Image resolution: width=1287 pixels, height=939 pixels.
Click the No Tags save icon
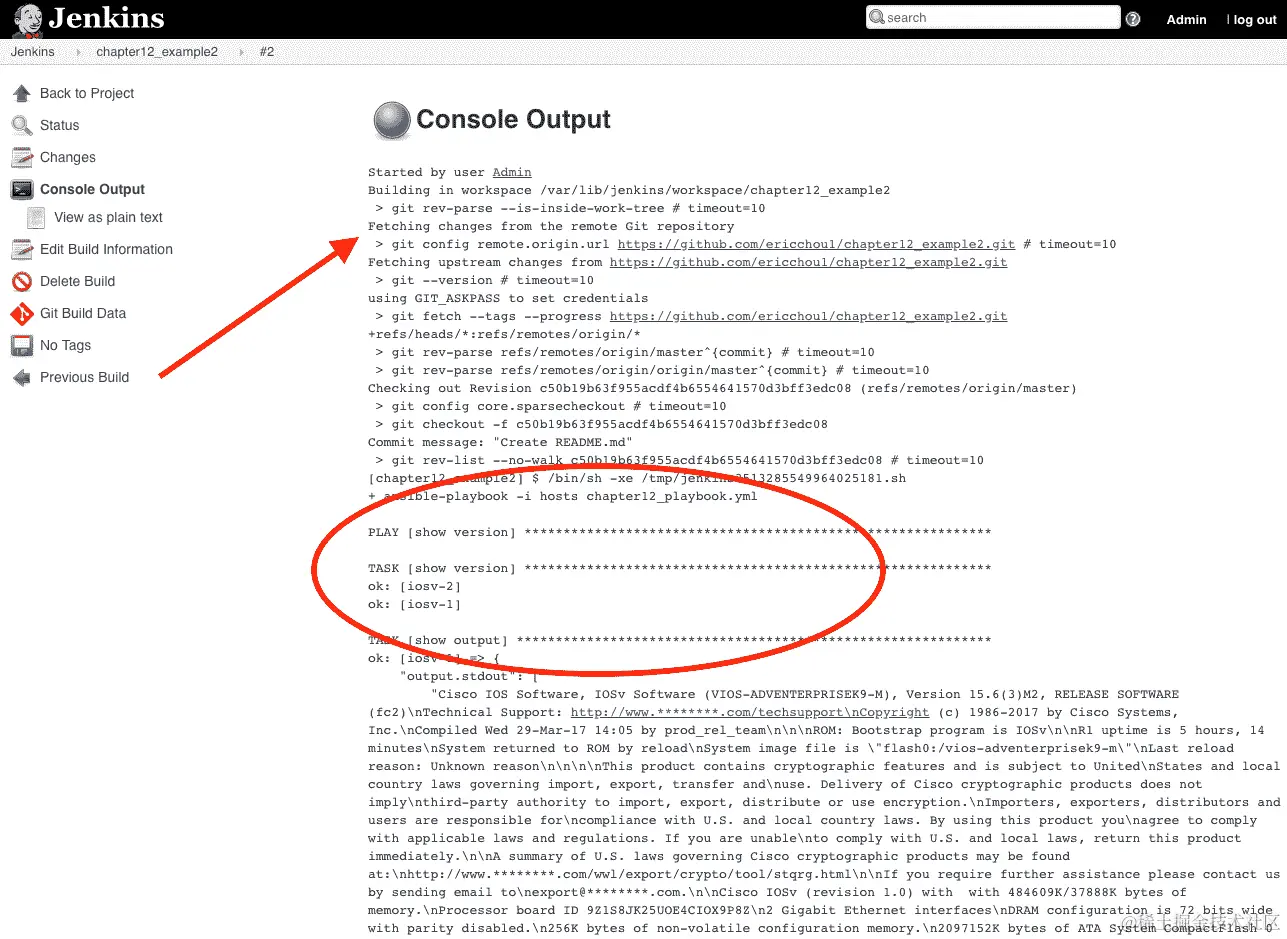tap(22, 345)
